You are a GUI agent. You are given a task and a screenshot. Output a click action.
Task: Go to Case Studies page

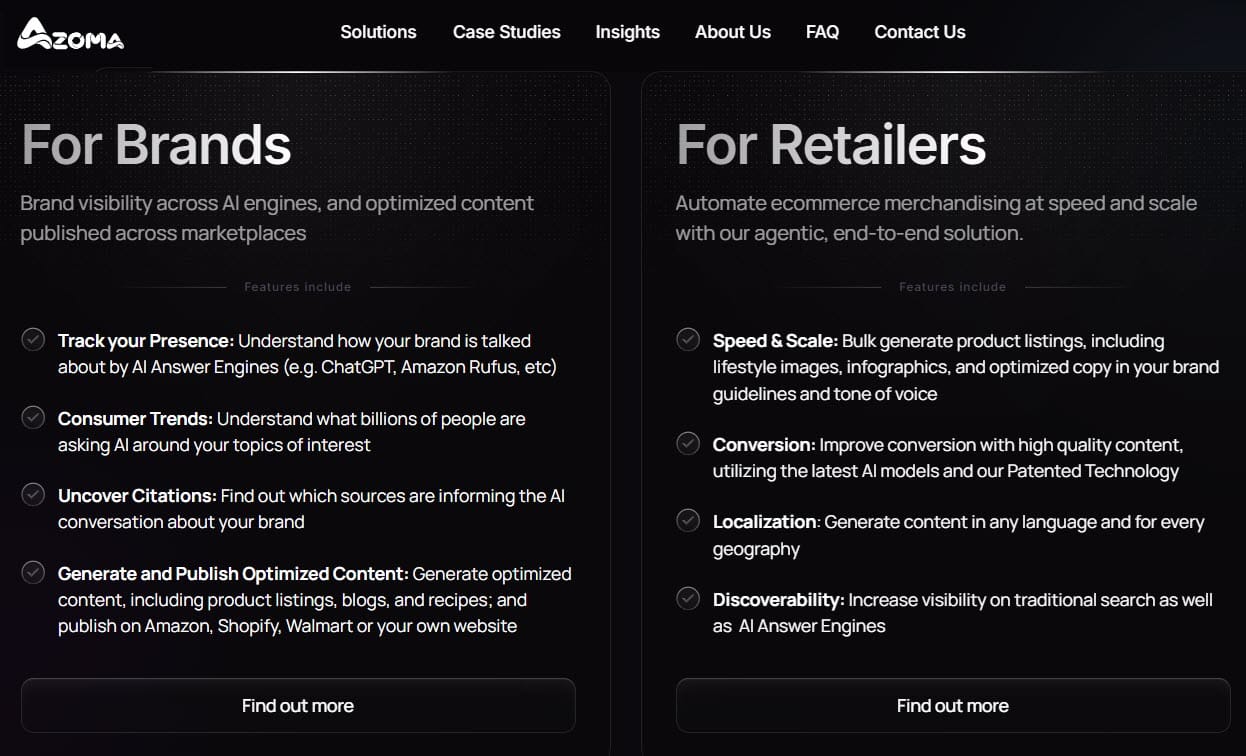(506, 32)
